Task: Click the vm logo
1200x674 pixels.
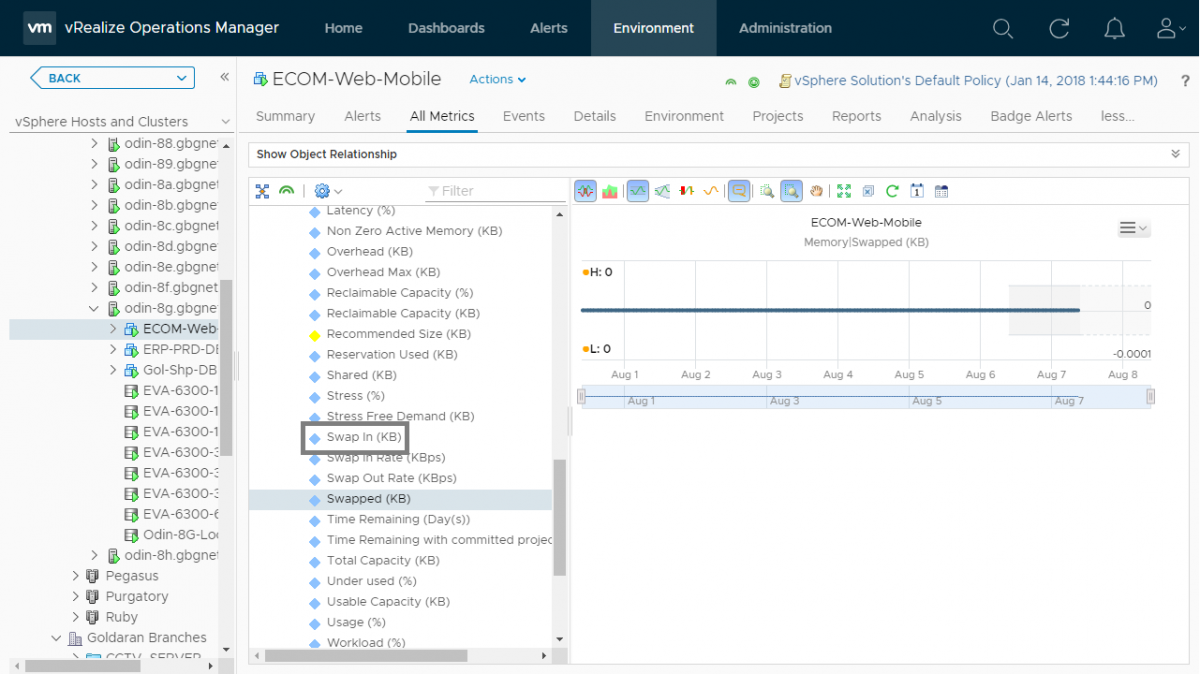Action: [39, 28]
